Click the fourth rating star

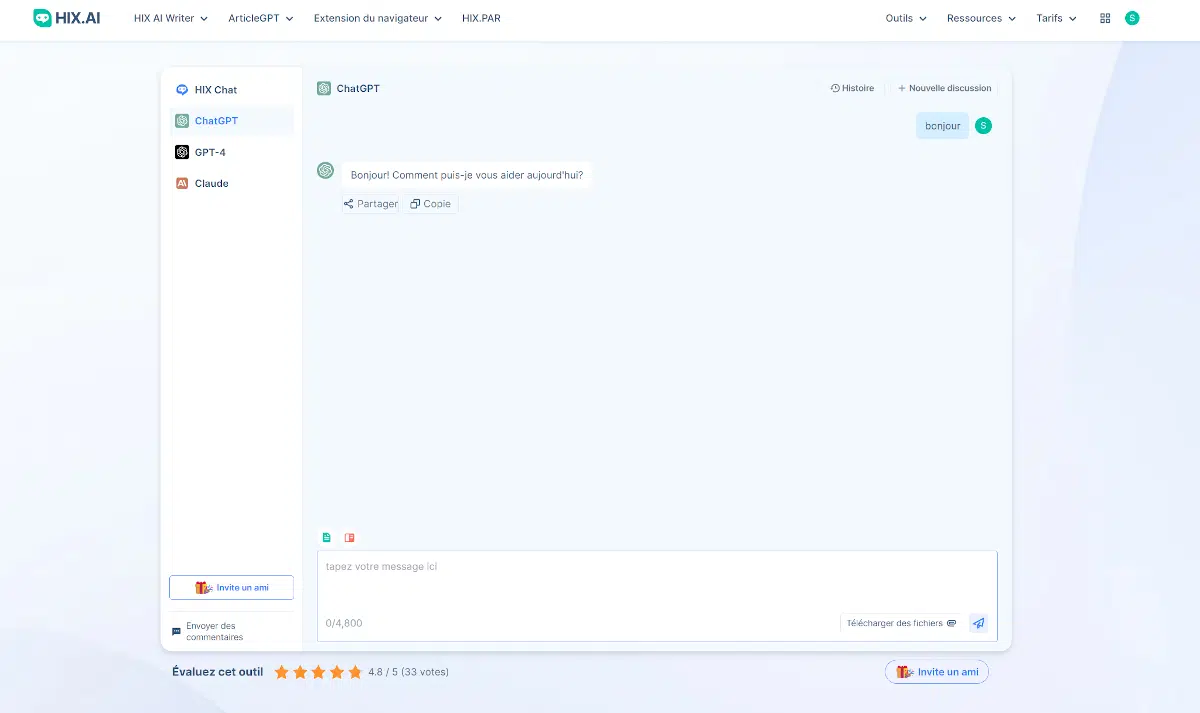[x=337, y=672]
